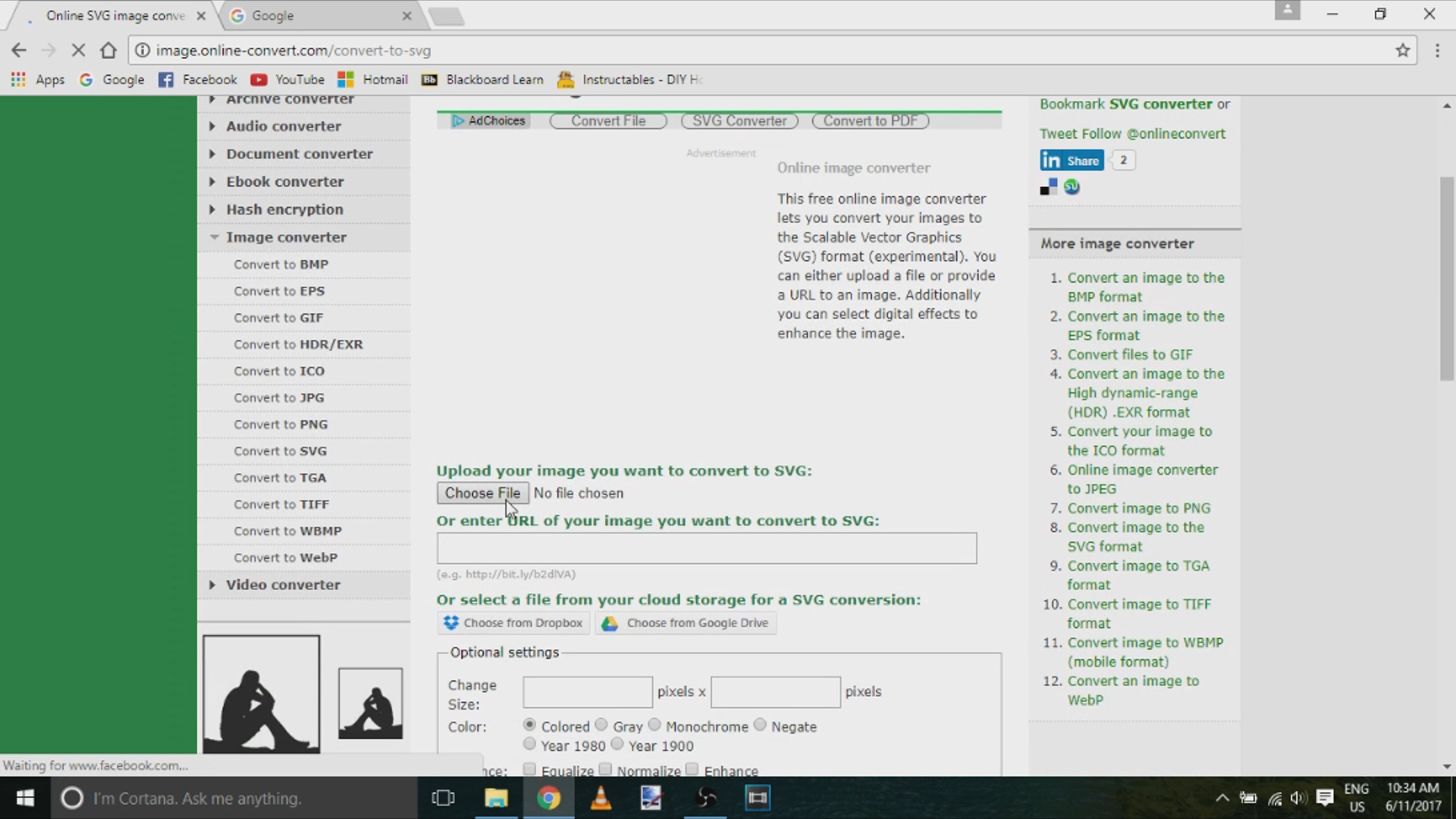Screen dimensions: 1456x819
Task: Click the Apps grid bookmark icon
Action: click(18, 80)
